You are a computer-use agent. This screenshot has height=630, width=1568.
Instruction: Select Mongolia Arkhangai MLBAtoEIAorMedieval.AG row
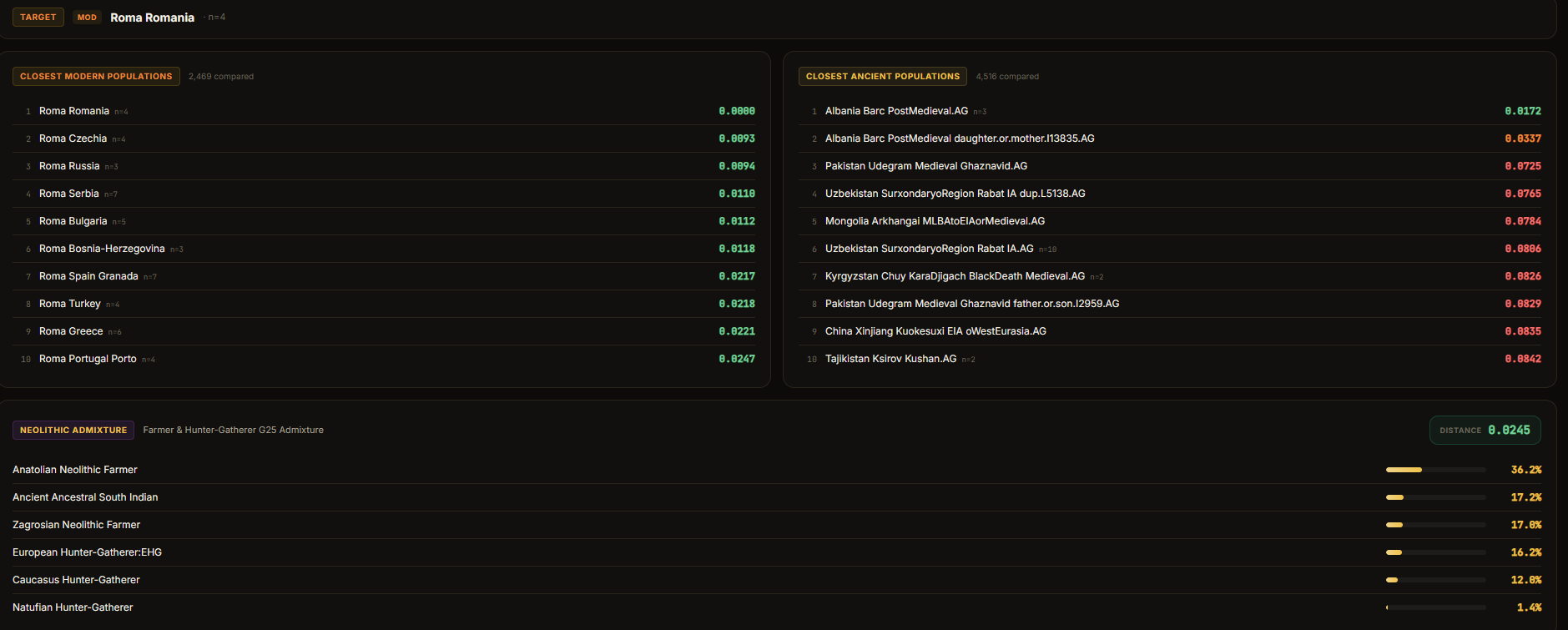point(1170,221)
